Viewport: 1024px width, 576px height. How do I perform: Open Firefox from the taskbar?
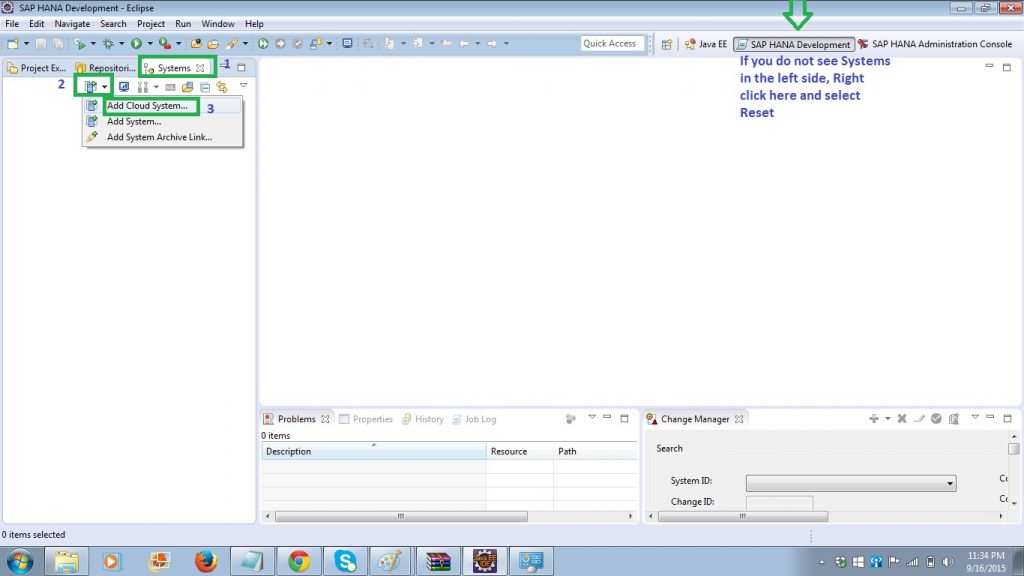click(x=205, y=561)
